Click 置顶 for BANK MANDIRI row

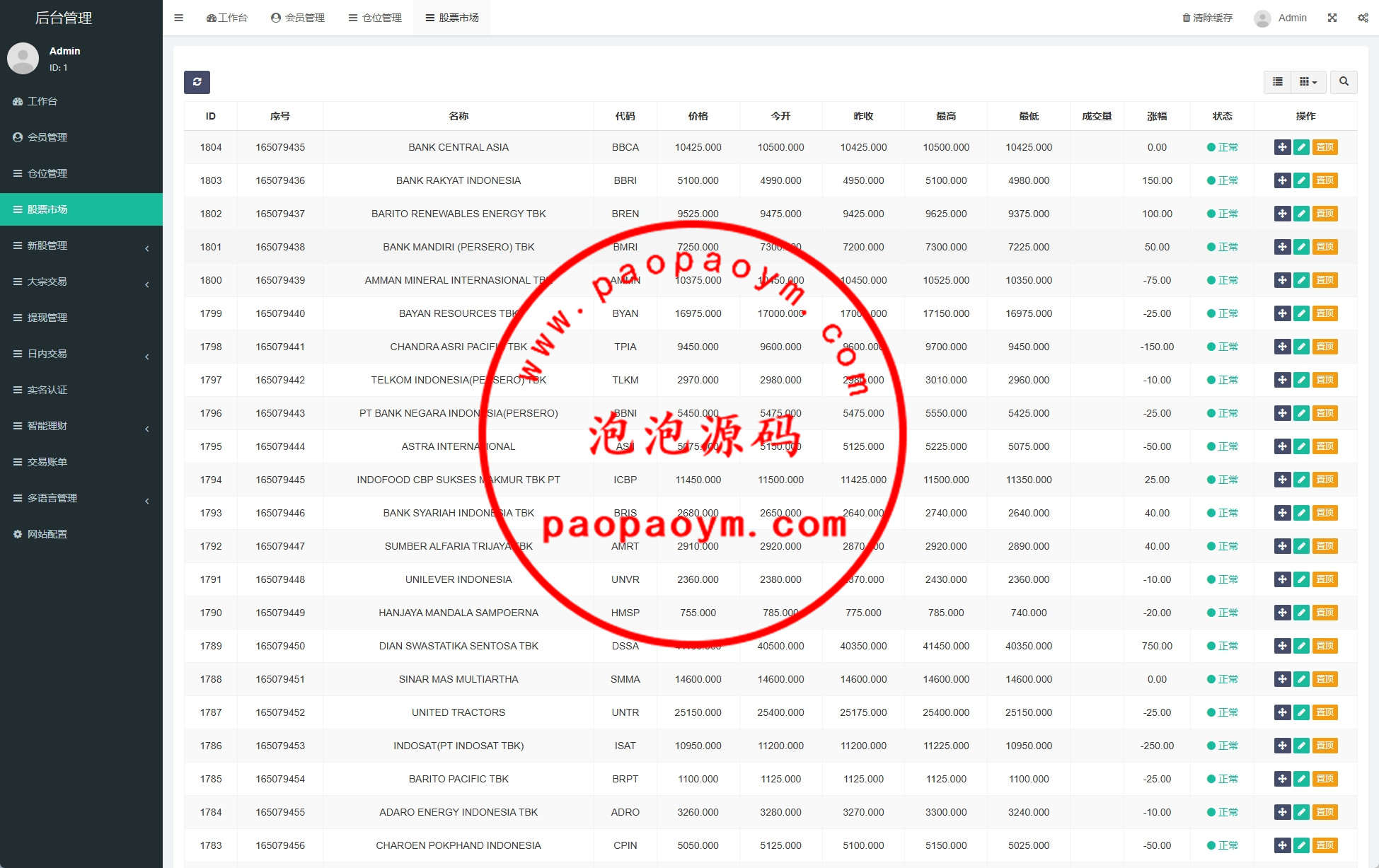[1325, 247]
